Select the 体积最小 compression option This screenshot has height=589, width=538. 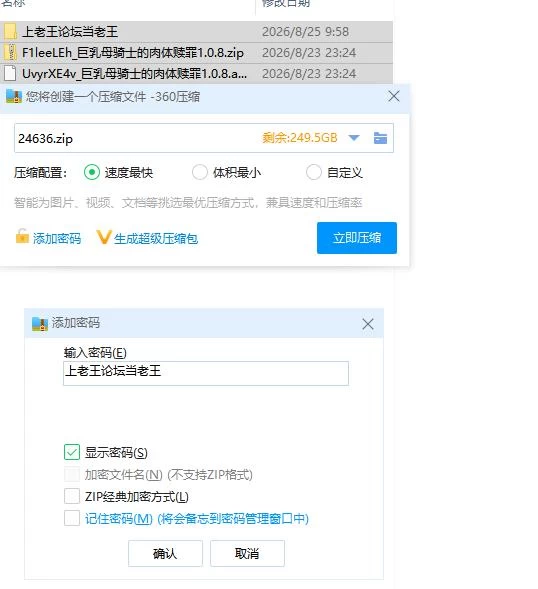[x=199, y=172]
